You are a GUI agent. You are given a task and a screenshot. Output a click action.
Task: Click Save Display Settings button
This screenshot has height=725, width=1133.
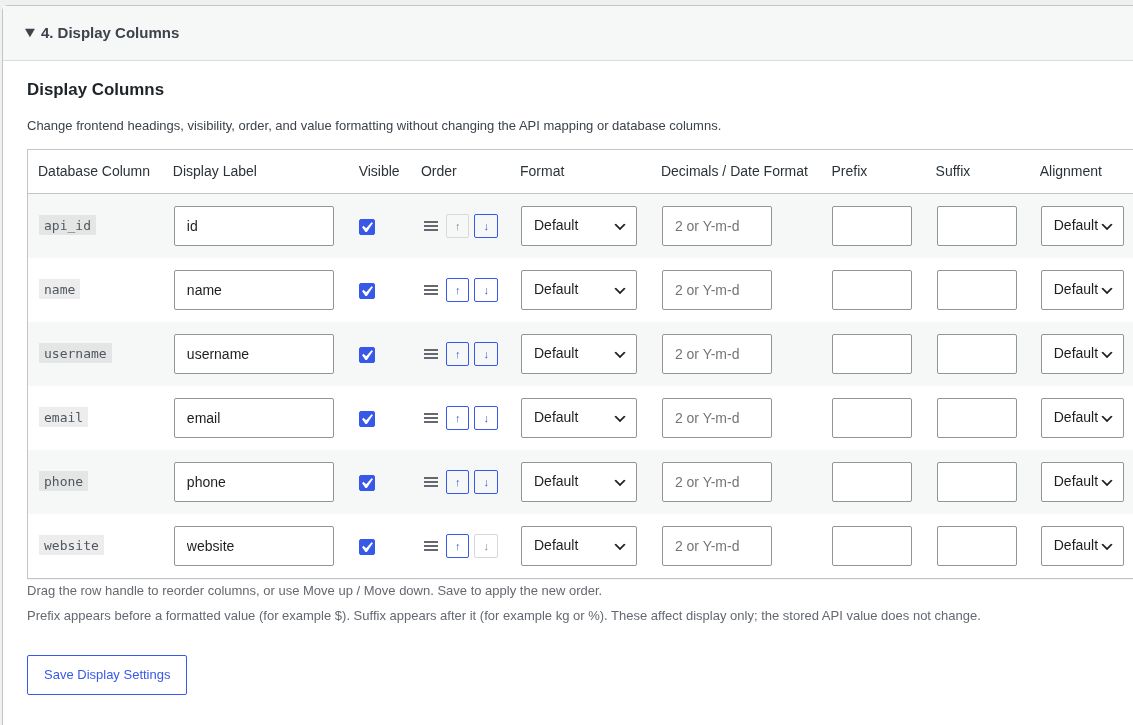coord(107,675)
